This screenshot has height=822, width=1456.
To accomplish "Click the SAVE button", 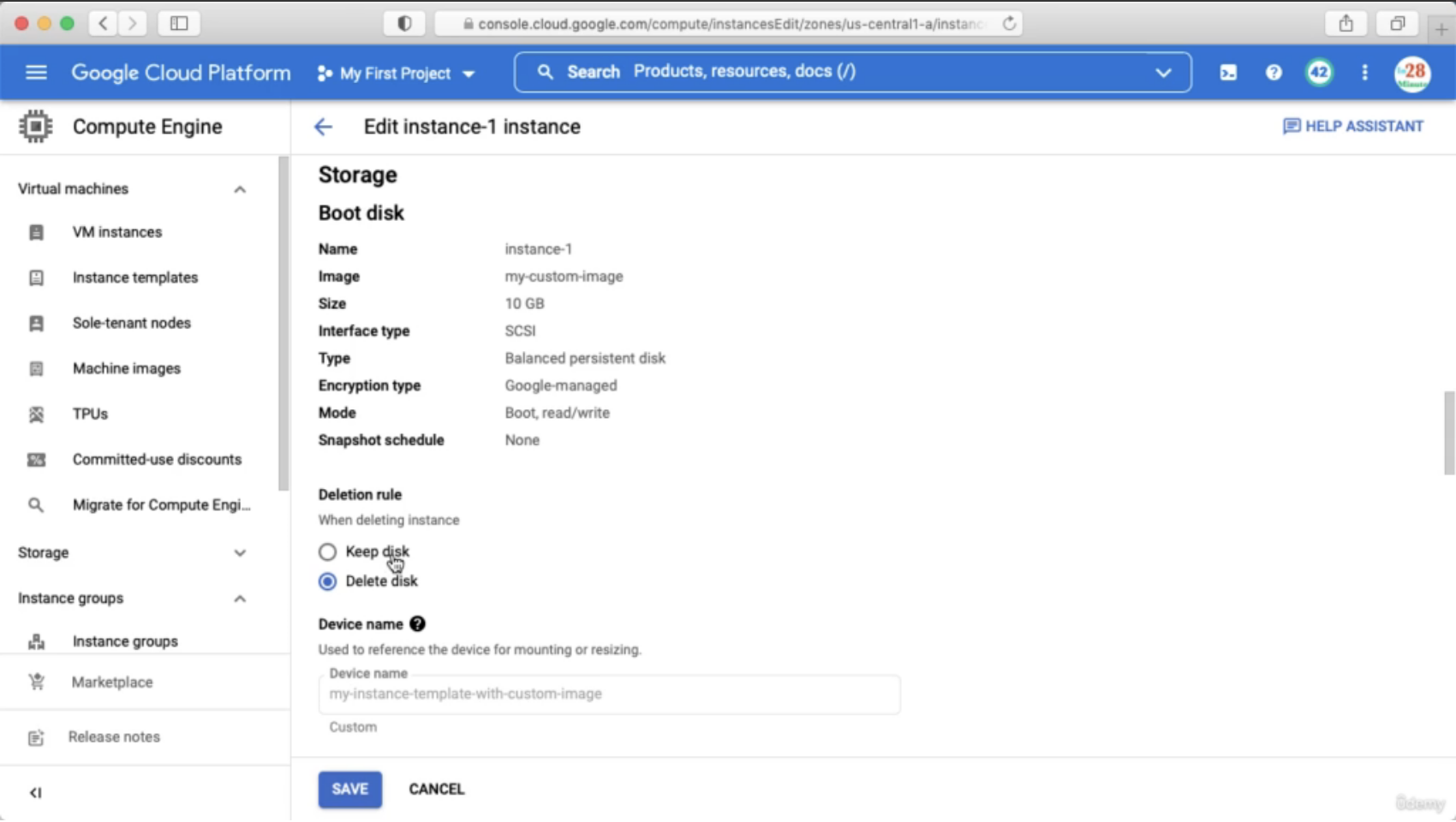I will [350, 789].
